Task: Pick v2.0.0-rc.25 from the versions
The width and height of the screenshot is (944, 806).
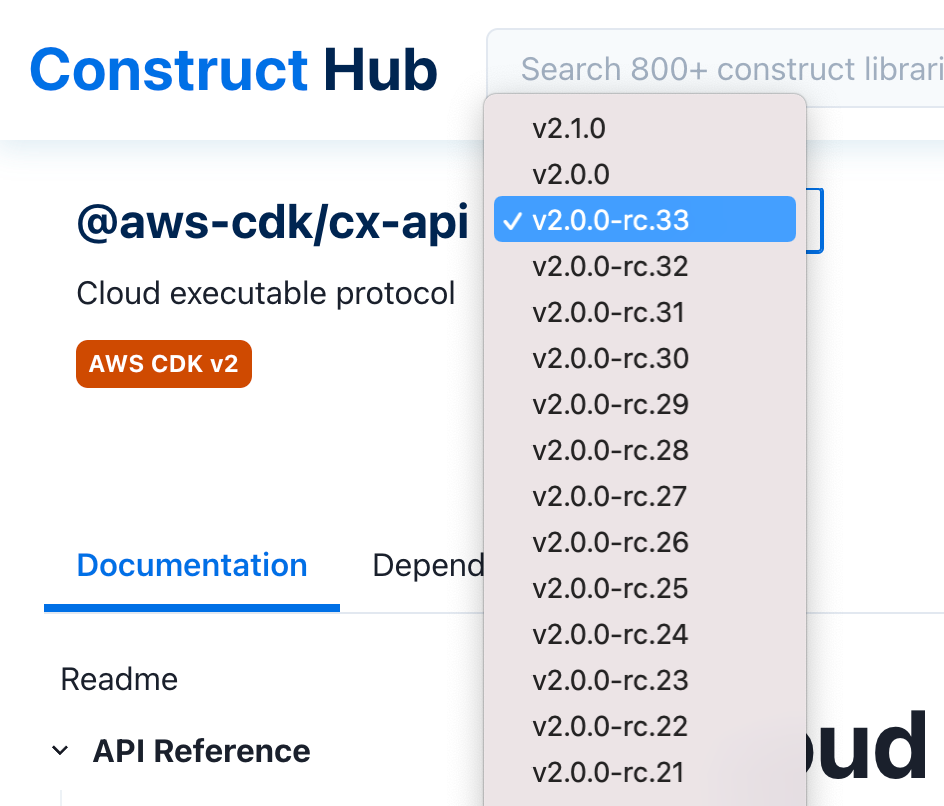Action: point(612,588)
